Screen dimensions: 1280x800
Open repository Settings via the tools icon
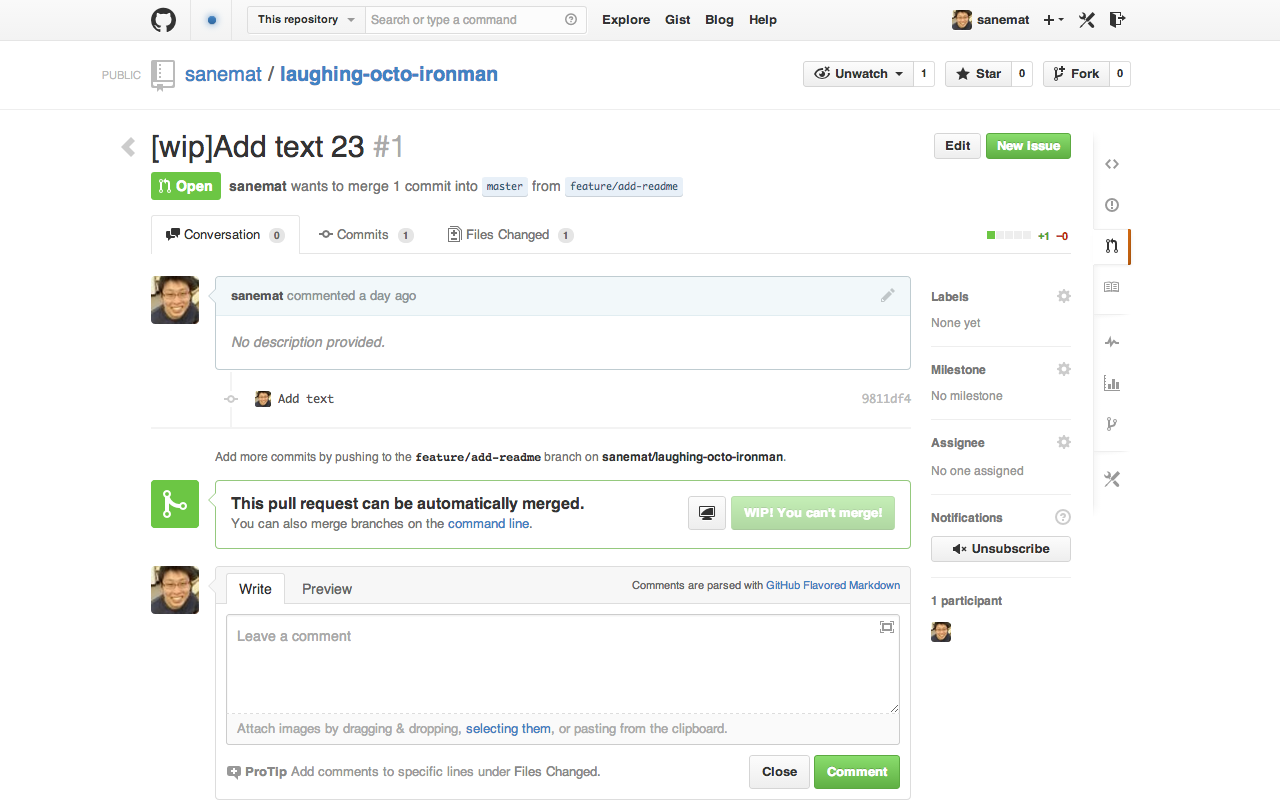click(x=1112, y=479)
